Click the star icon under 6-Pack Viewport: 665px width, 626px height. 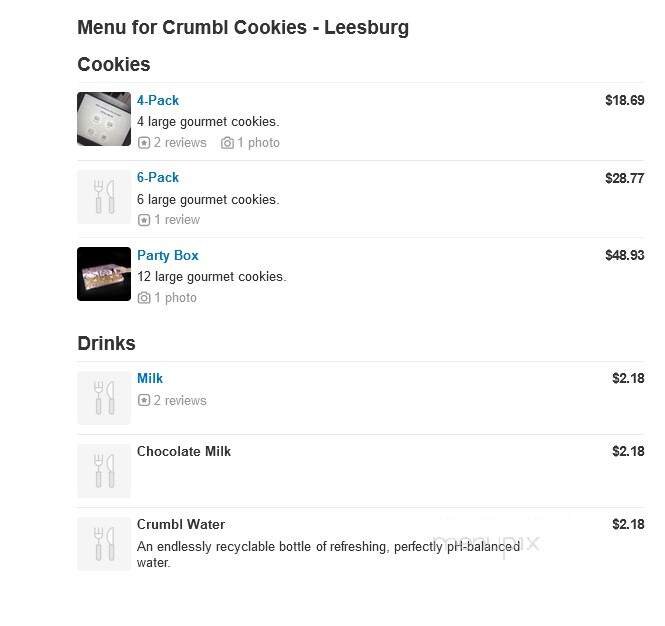(144, 220)
